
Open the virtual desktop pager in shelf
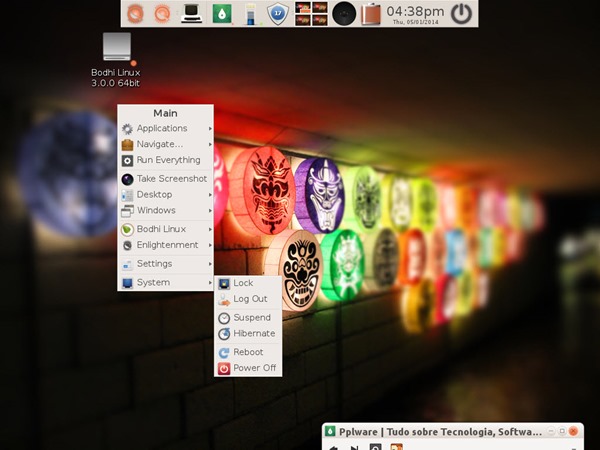pyautogui.click(x=311, y=13)
